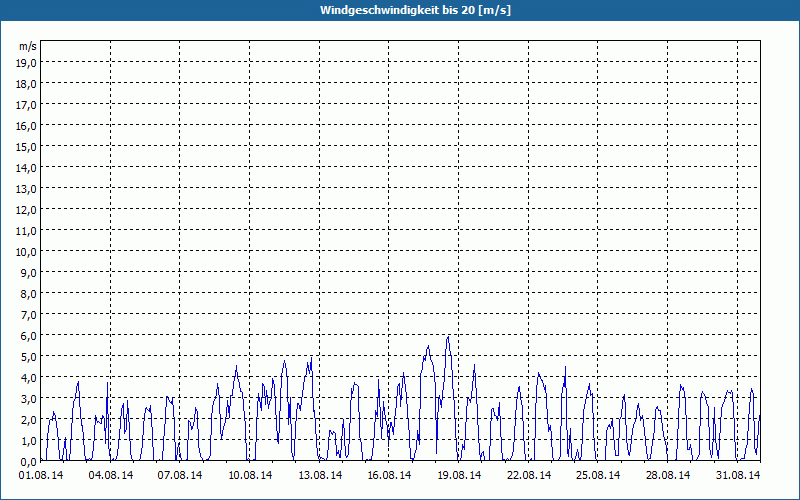Click the '19.08.14' x-axis date
The width and height of the screenshot is (800, 500).
(459, 475)
